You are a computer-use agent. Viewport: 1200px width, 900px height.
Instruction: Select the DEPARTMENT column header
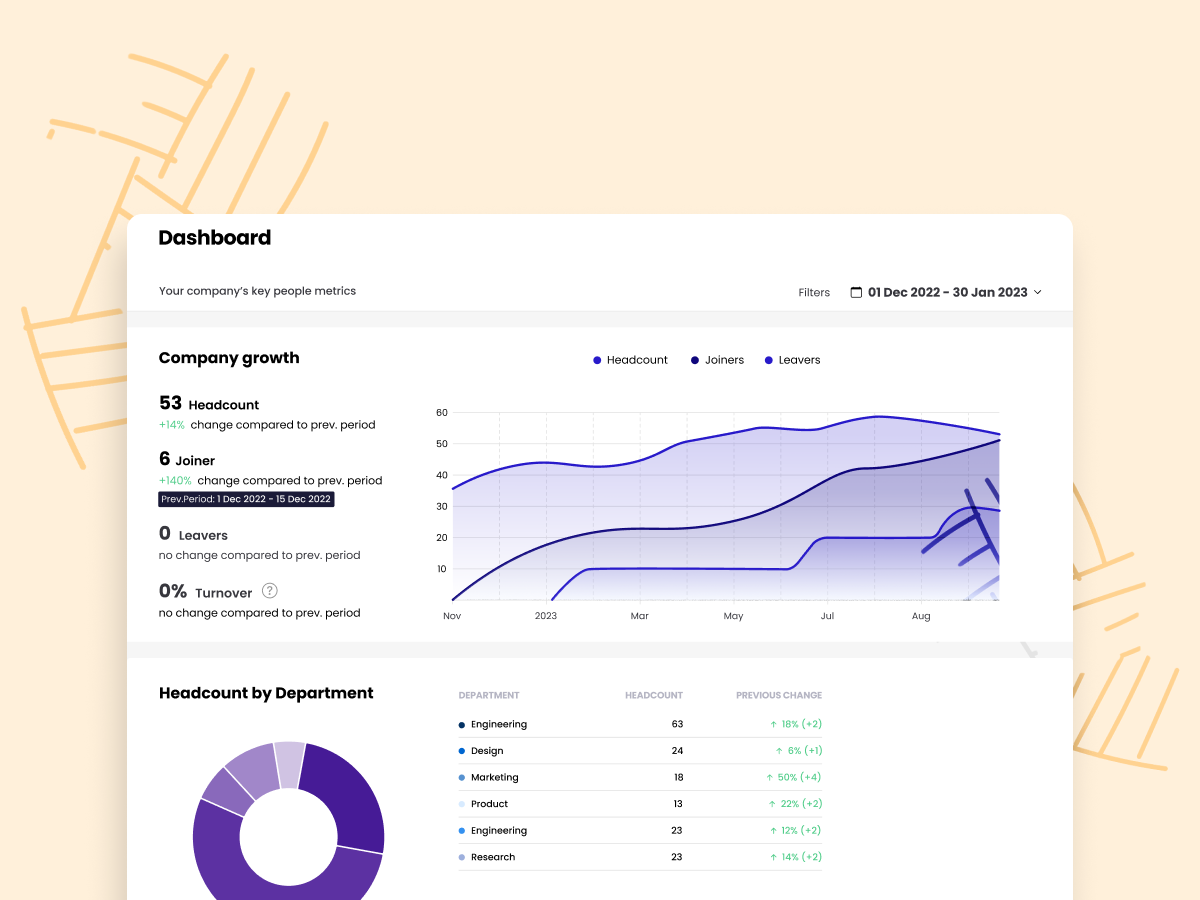[489, 695]
